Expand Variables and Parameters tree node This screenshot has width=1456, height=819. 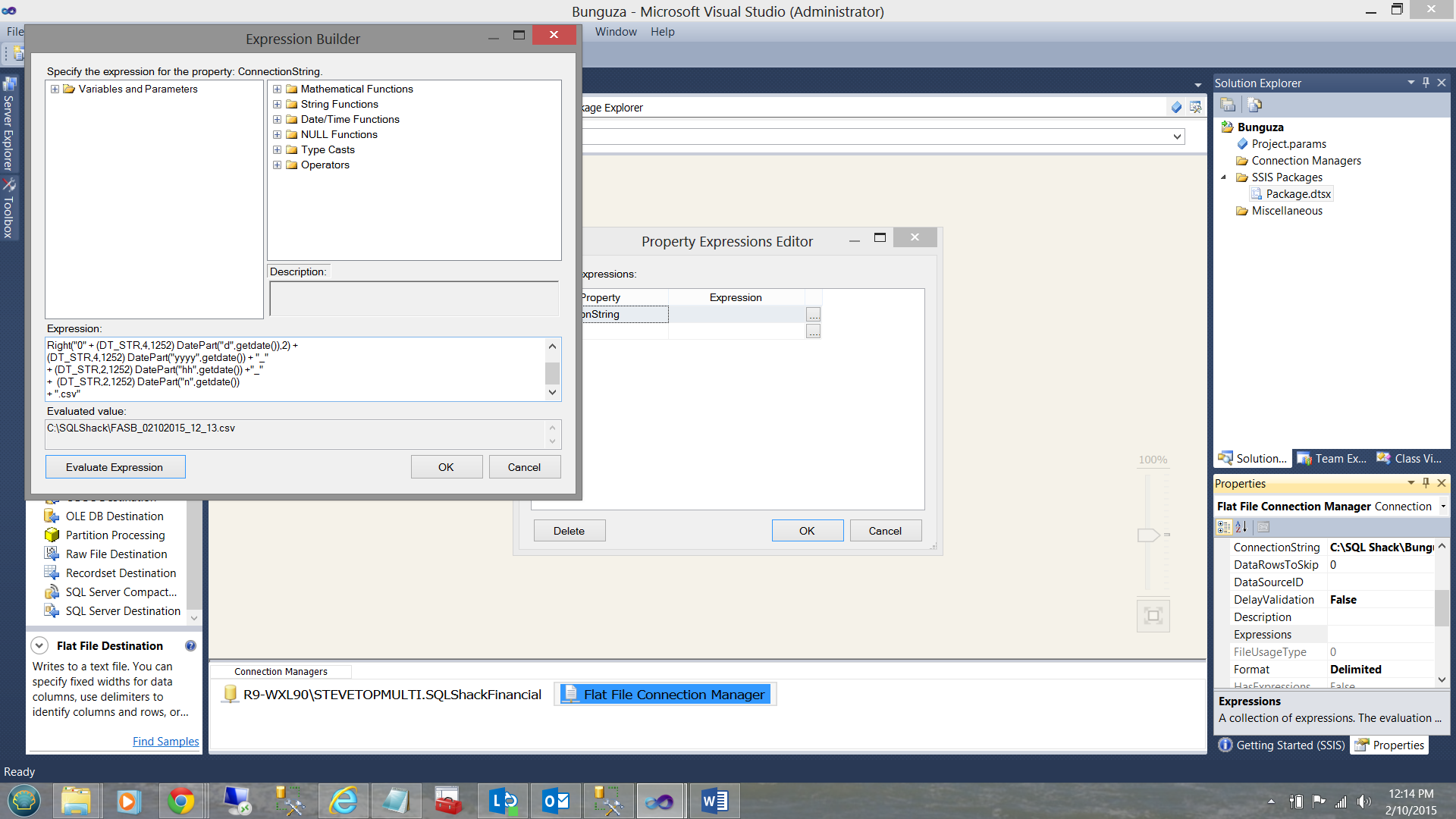point(55,89)
